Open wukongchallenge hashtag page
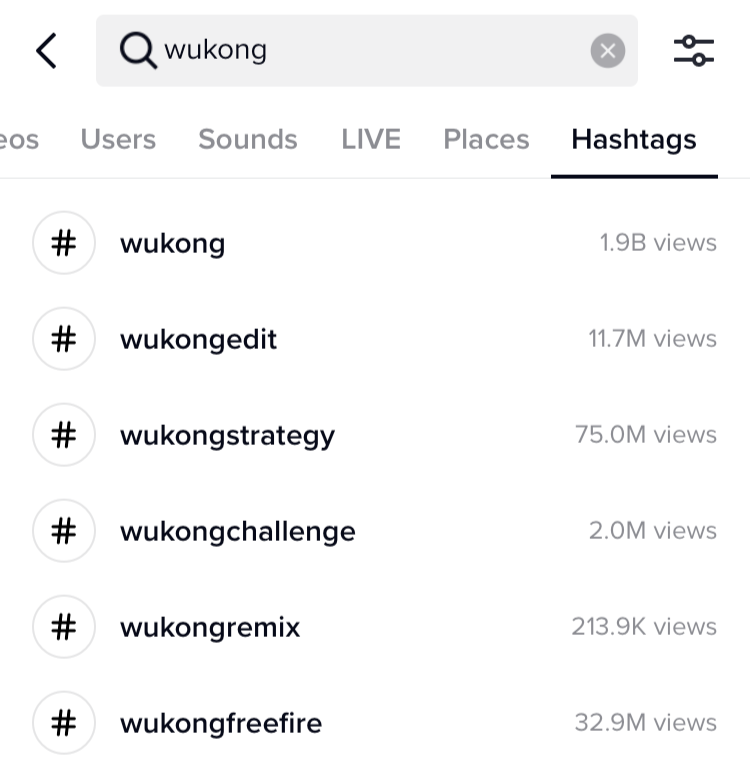 [x=375, y=531]
